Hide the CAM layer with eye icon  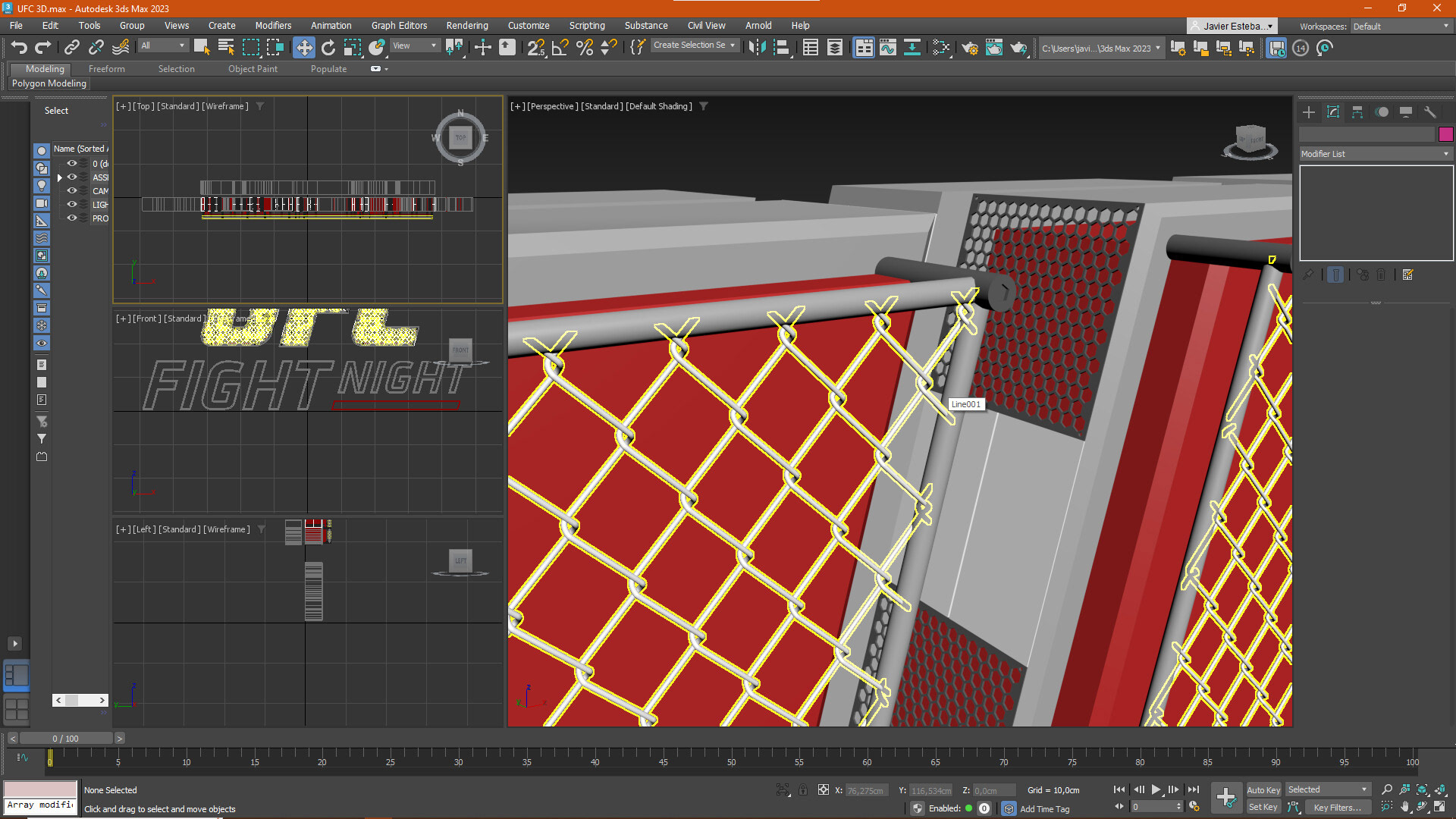coord(72,190)
